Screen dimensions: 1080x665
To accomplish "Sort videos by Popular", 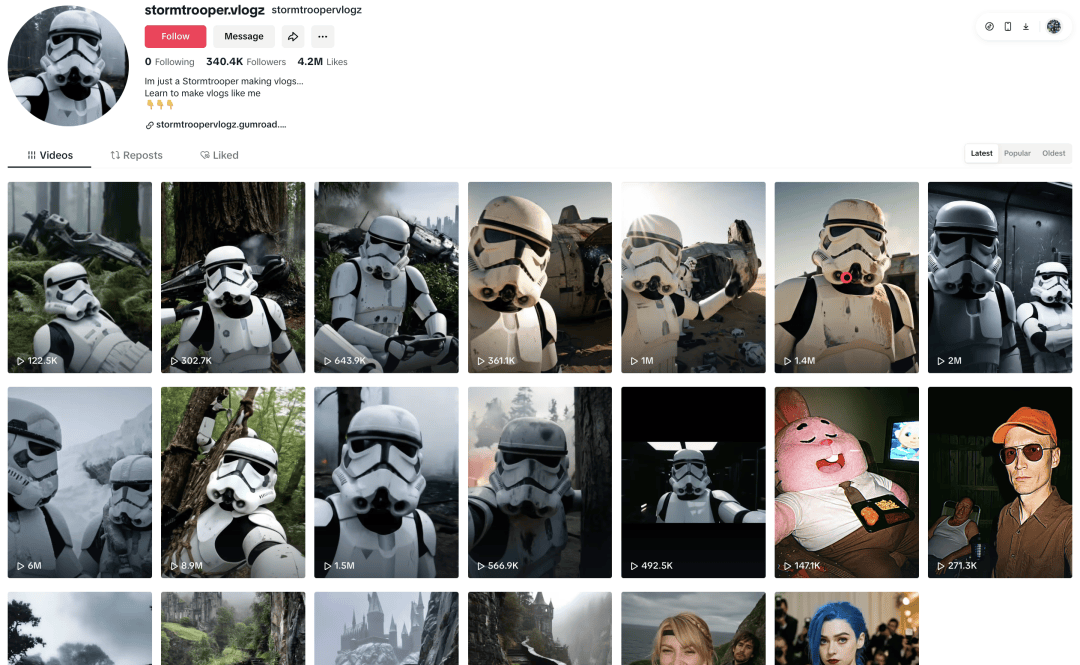I will [1017, 153].
